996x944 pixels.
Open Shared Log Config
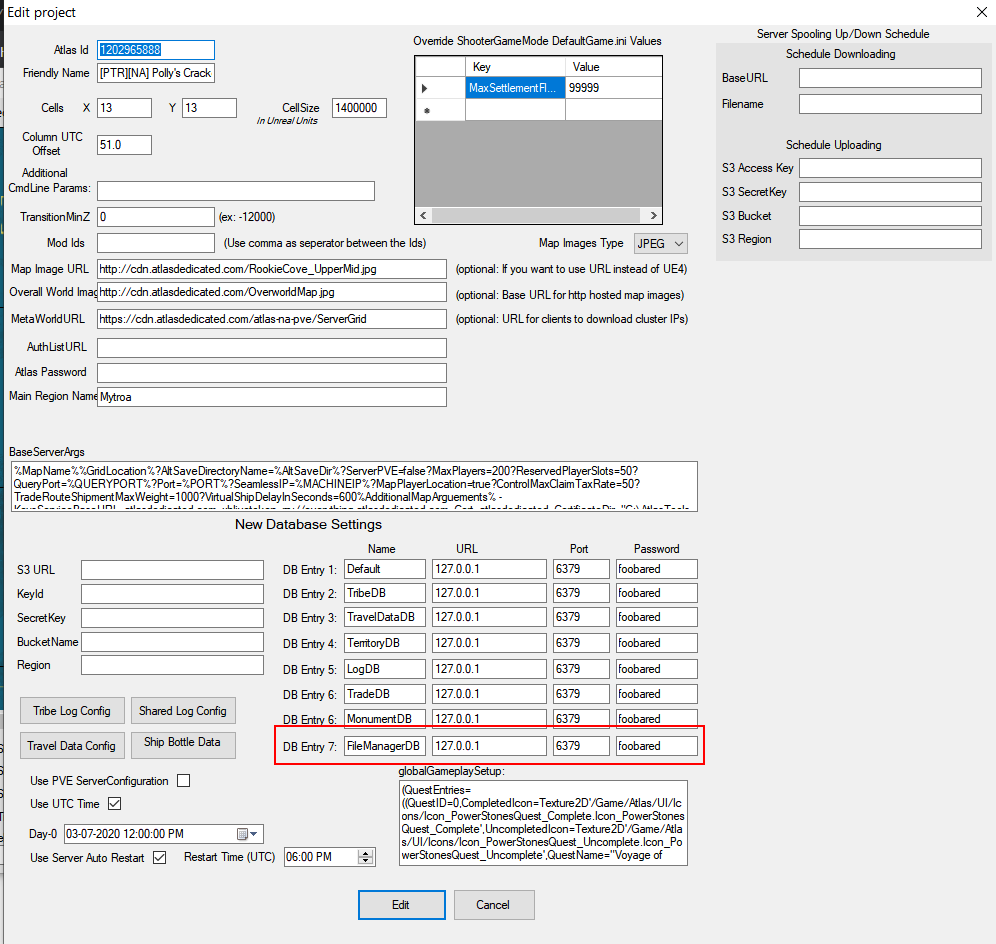pyautogui.click(x=183, y=710)
